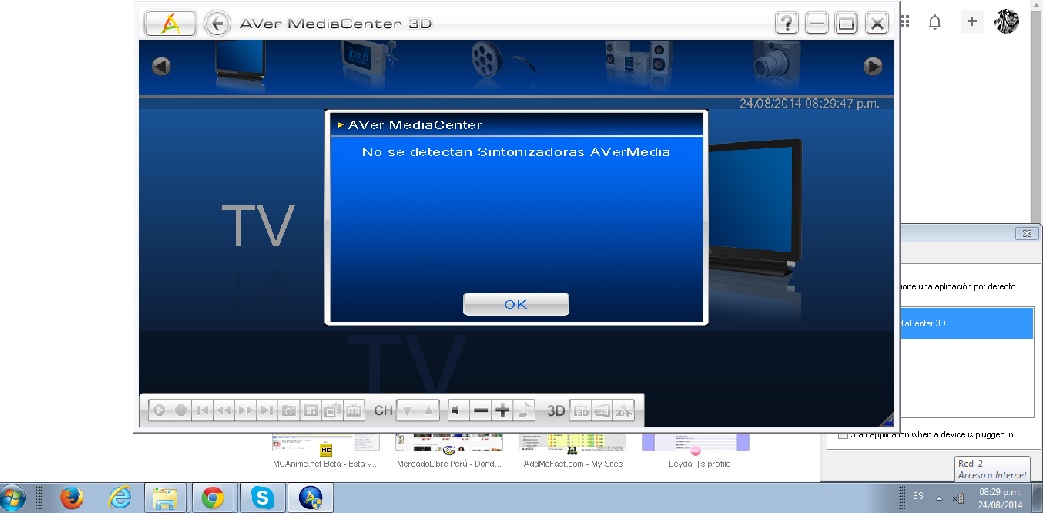The height and width of the screenshot is (513, 1043).
Task: Tick the 'when a device is plugged in' checkbox
Action: click(x=843, y=435)
